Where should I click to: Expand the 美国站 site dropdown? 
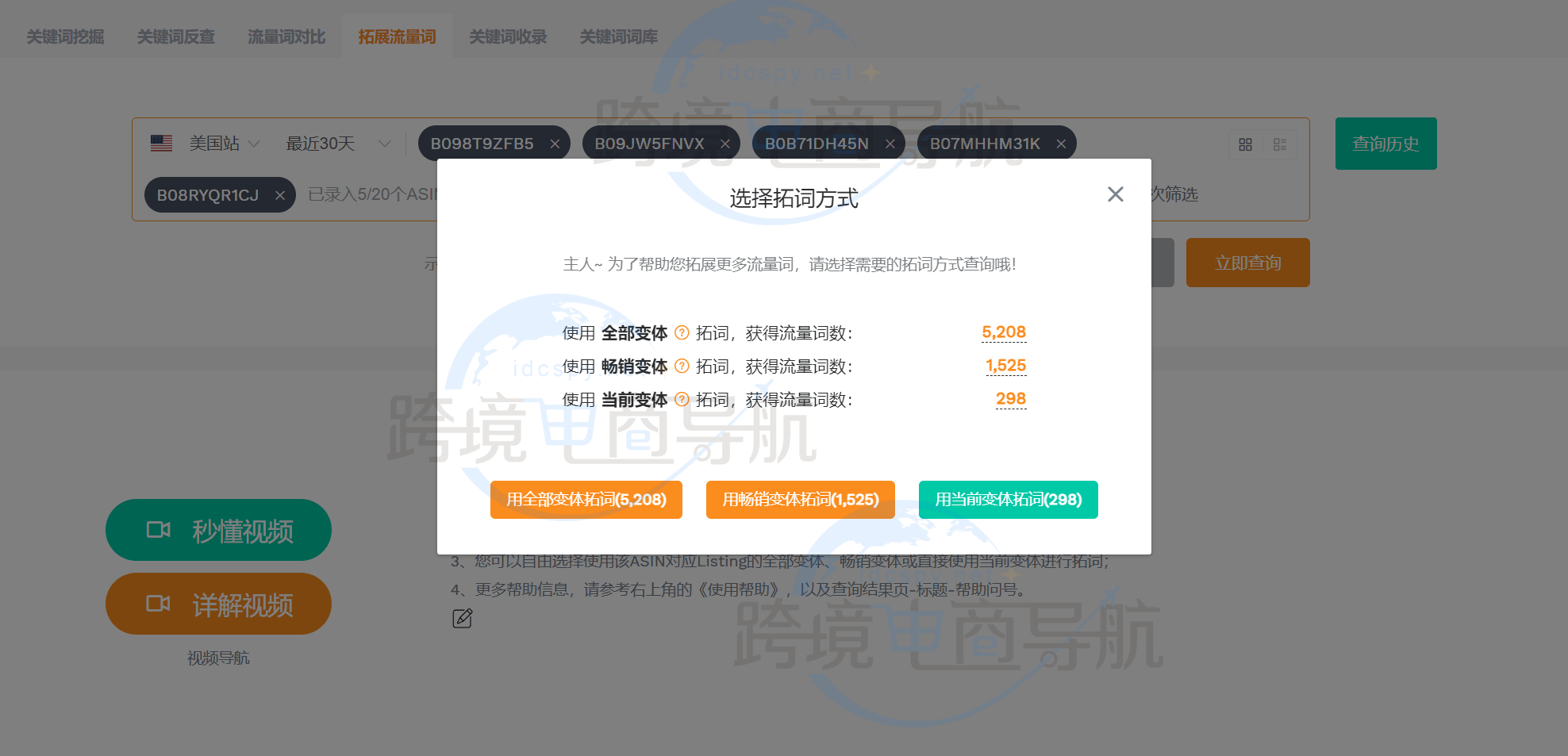click(254, 144)
